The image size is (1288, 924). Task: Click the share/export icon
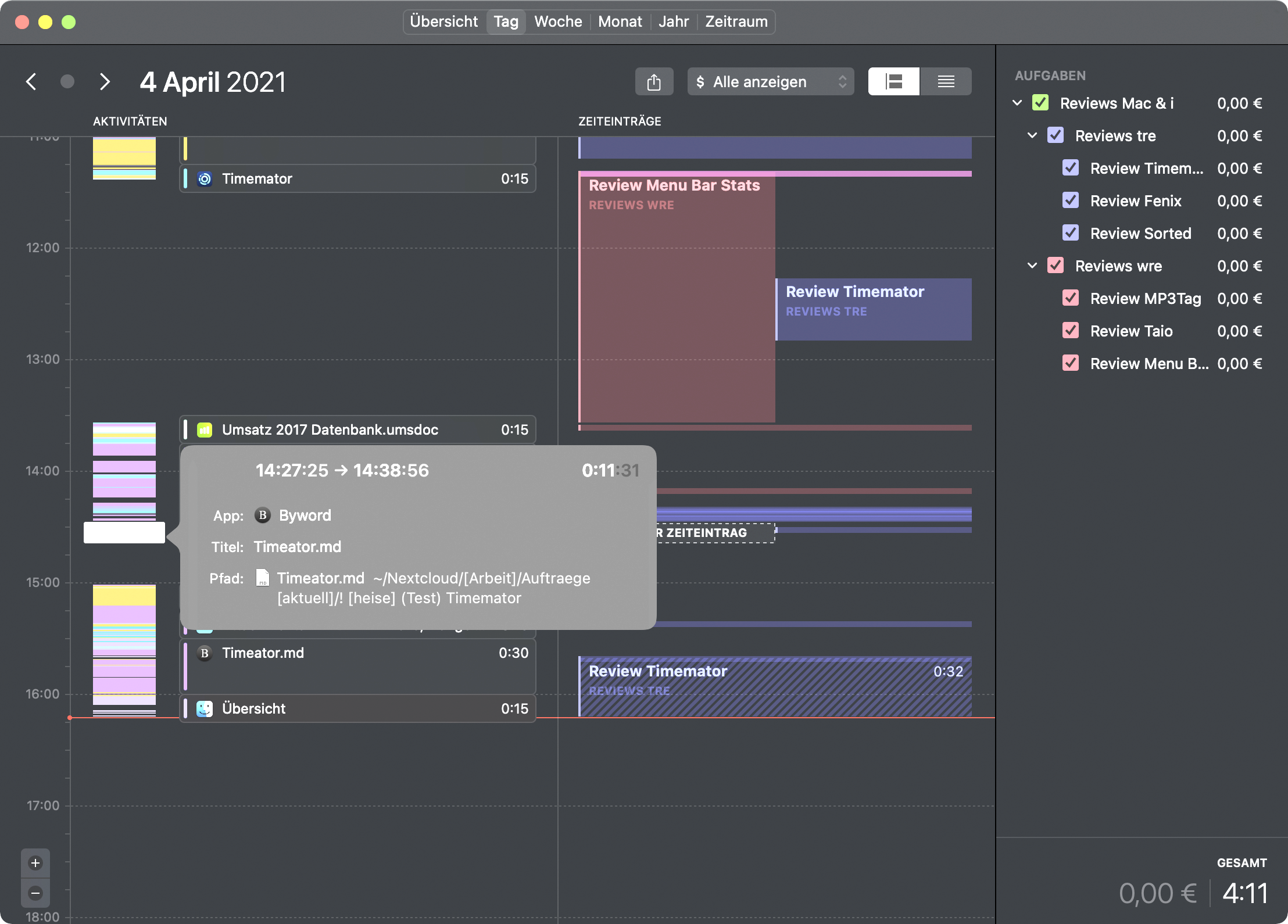point(654,82)
